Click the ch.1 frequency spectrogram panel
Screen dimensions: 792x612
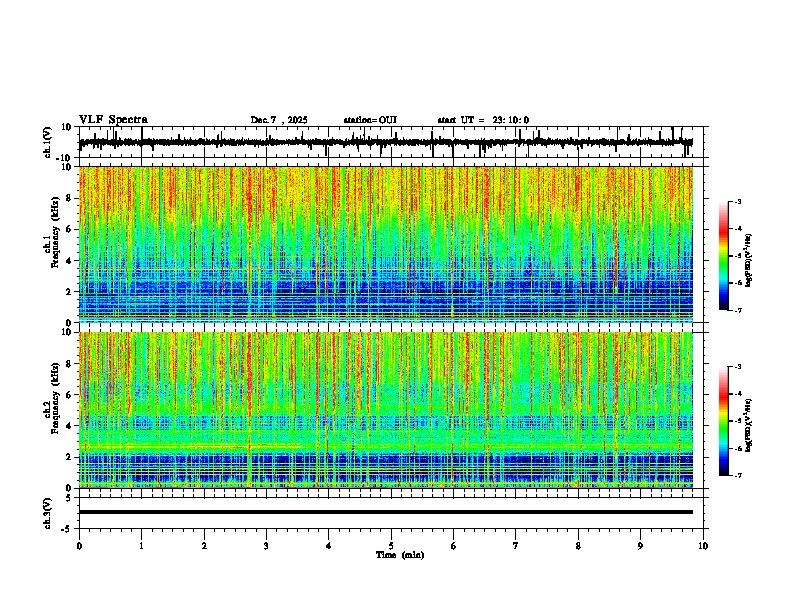tap(386, 244)
